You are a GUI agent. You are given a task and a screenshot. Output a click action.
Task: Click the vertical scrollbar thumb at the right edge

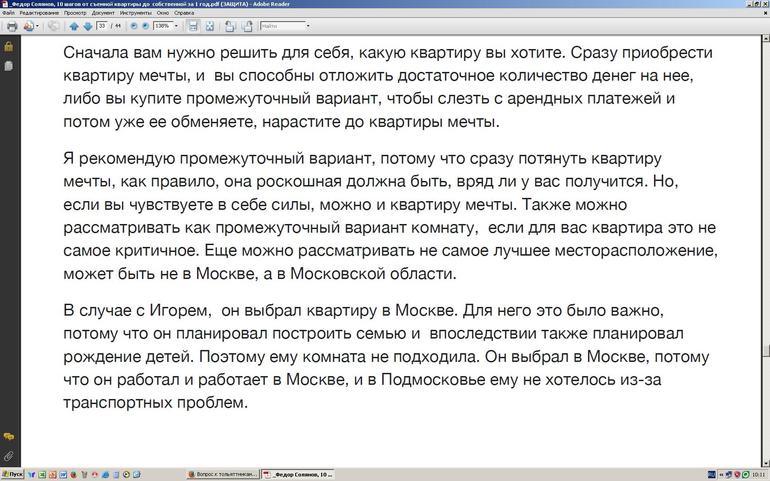(x=766, y=351)
